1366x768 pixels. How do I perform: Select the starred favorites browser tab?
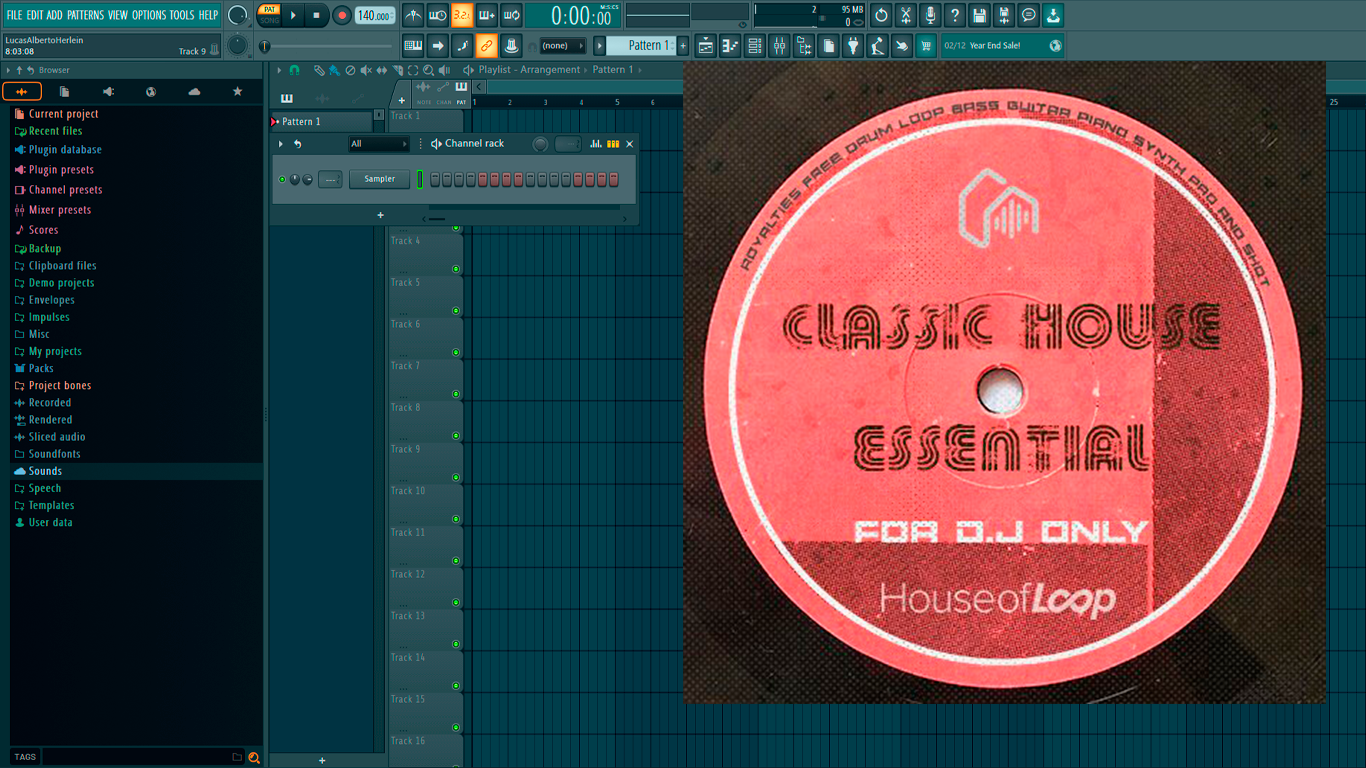(x=237, y=91)
